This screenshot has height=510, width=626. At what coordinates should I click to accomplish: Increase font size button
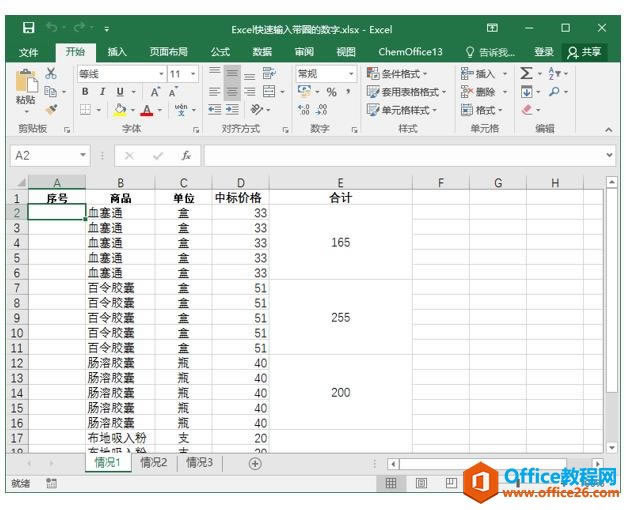click(155, 91)
